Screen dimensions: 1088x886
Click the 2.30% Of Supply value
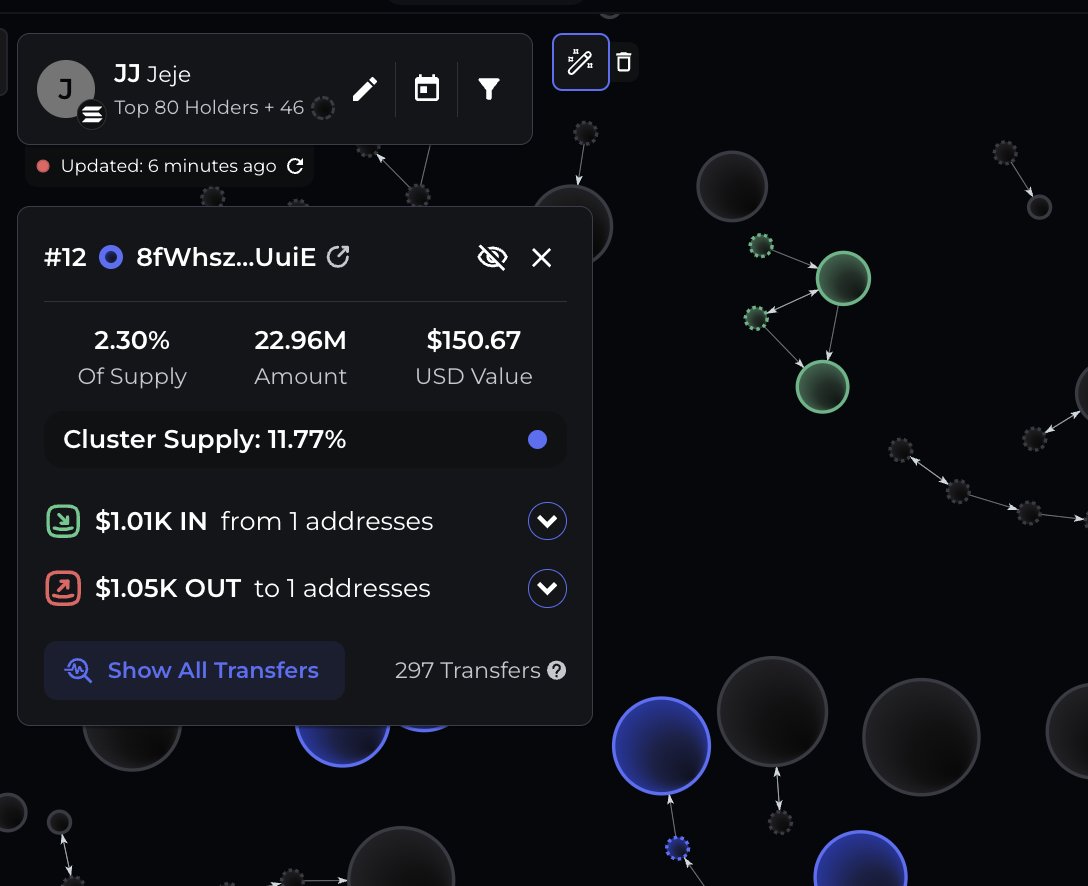click(x=132, y=340)
